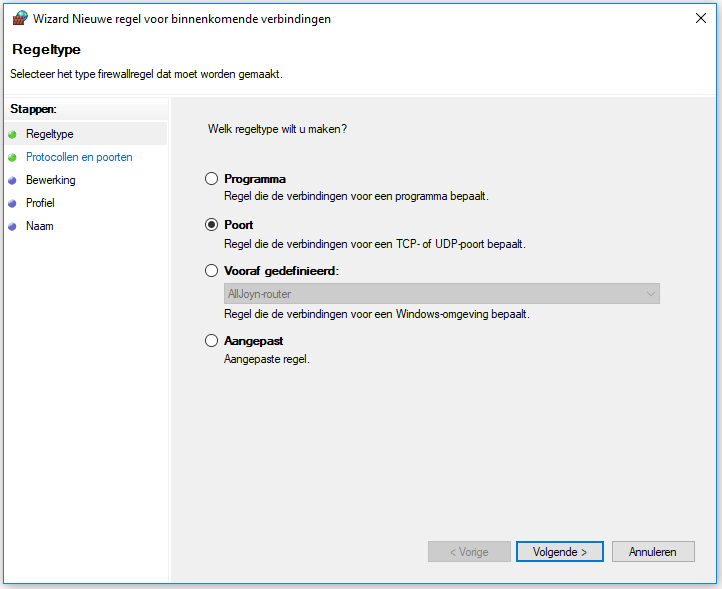
Task: Open the AllJoyn-router dropdown list
Action: coord(442,294)
